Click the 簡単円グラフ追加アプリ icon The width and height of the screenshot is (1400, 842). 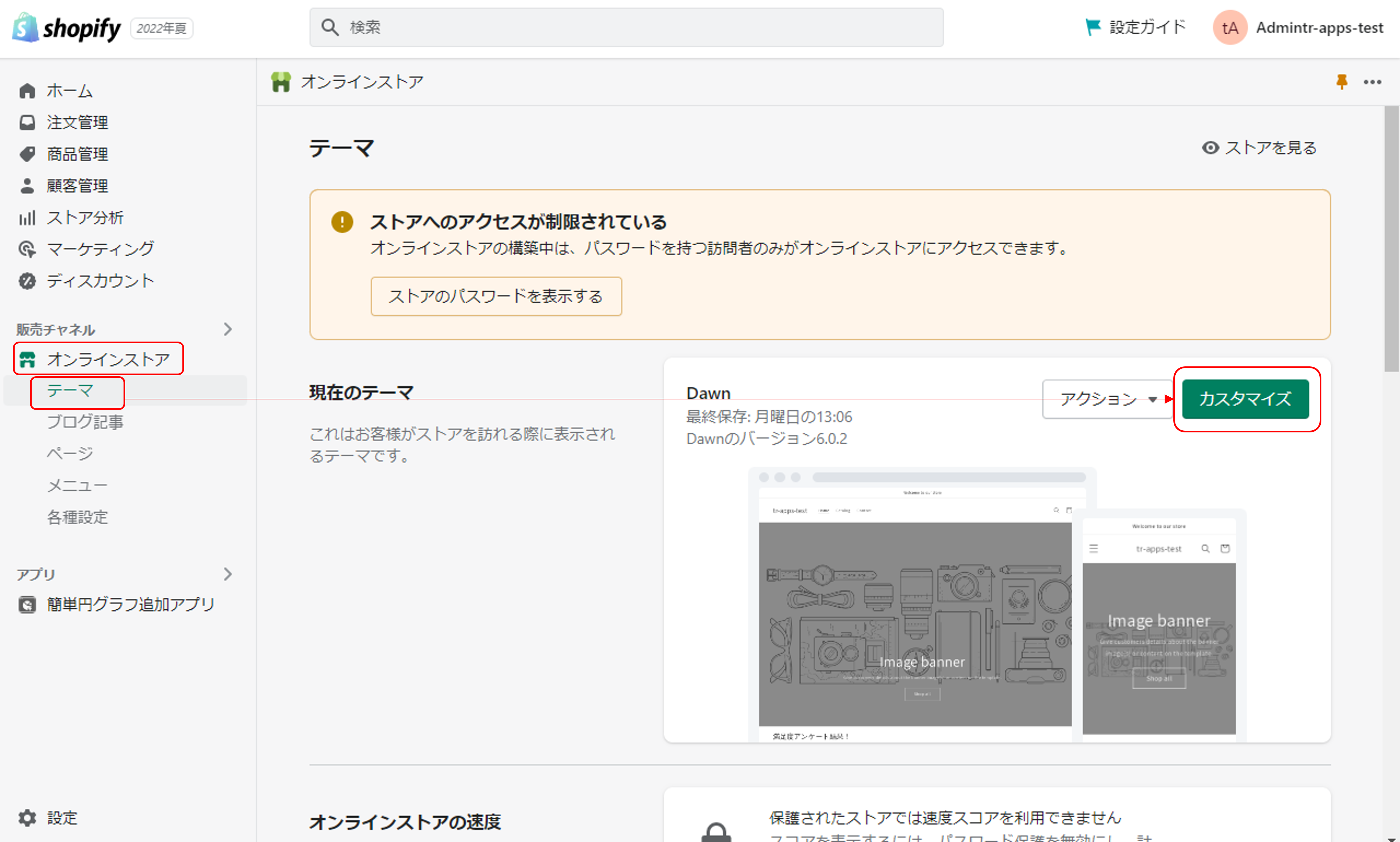coord(27,604)
